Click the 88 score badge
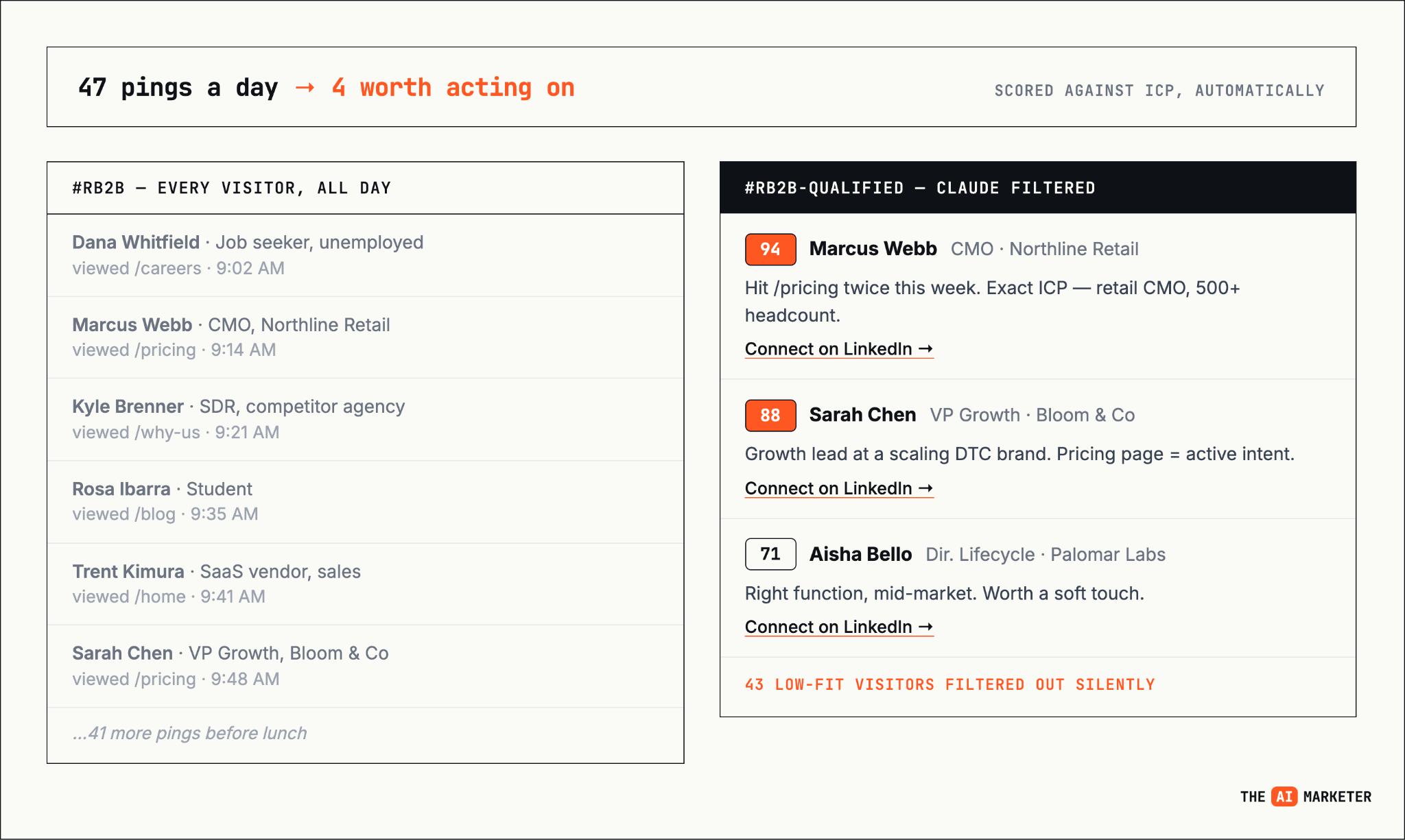The image size is (1405, 840). point(770,415)
